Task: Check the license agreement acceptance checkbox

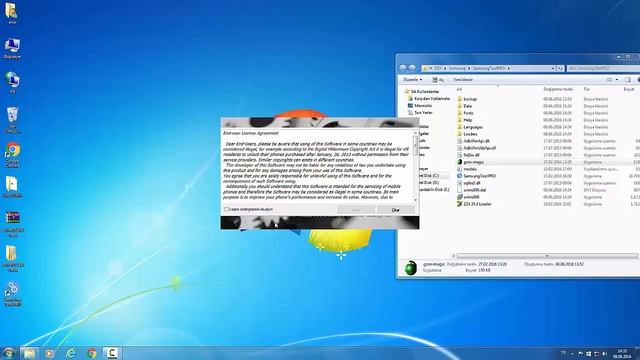Action: (x=227, y=209)
